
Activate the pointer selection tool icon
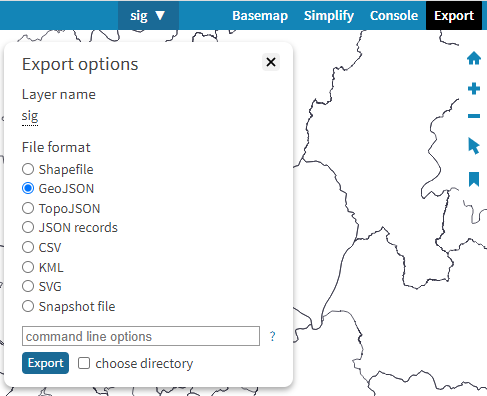pos(474,146)
